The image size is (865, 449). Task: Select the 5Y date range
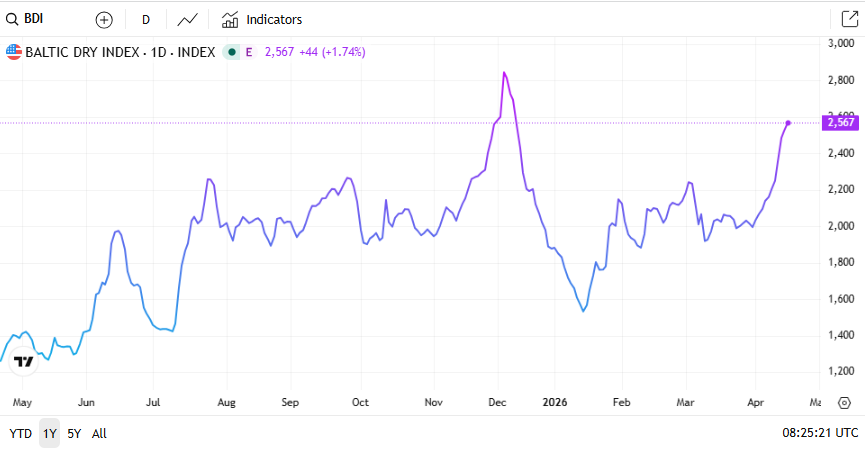point(74,434)
